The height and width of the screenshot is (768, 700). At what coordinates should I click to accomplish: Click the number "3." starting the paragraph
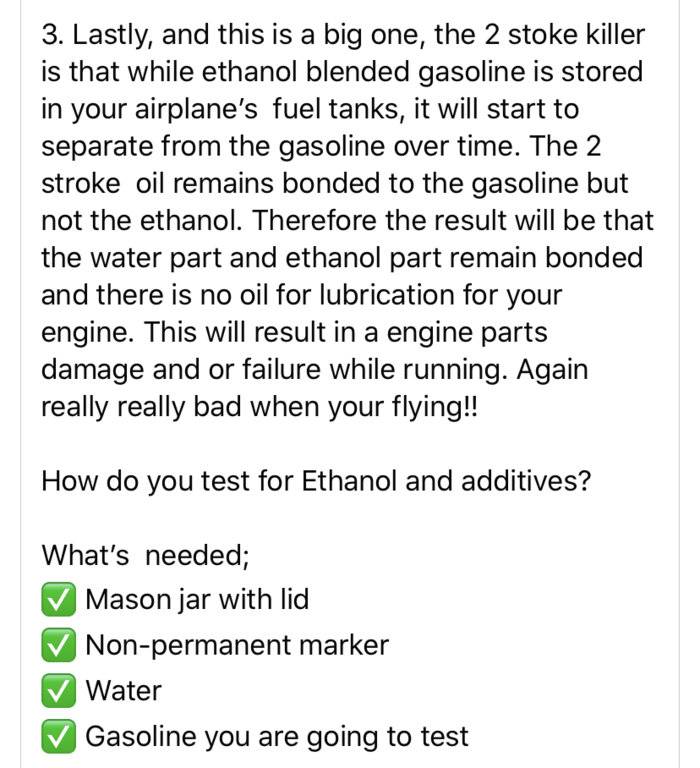click(x=53, y=36)
